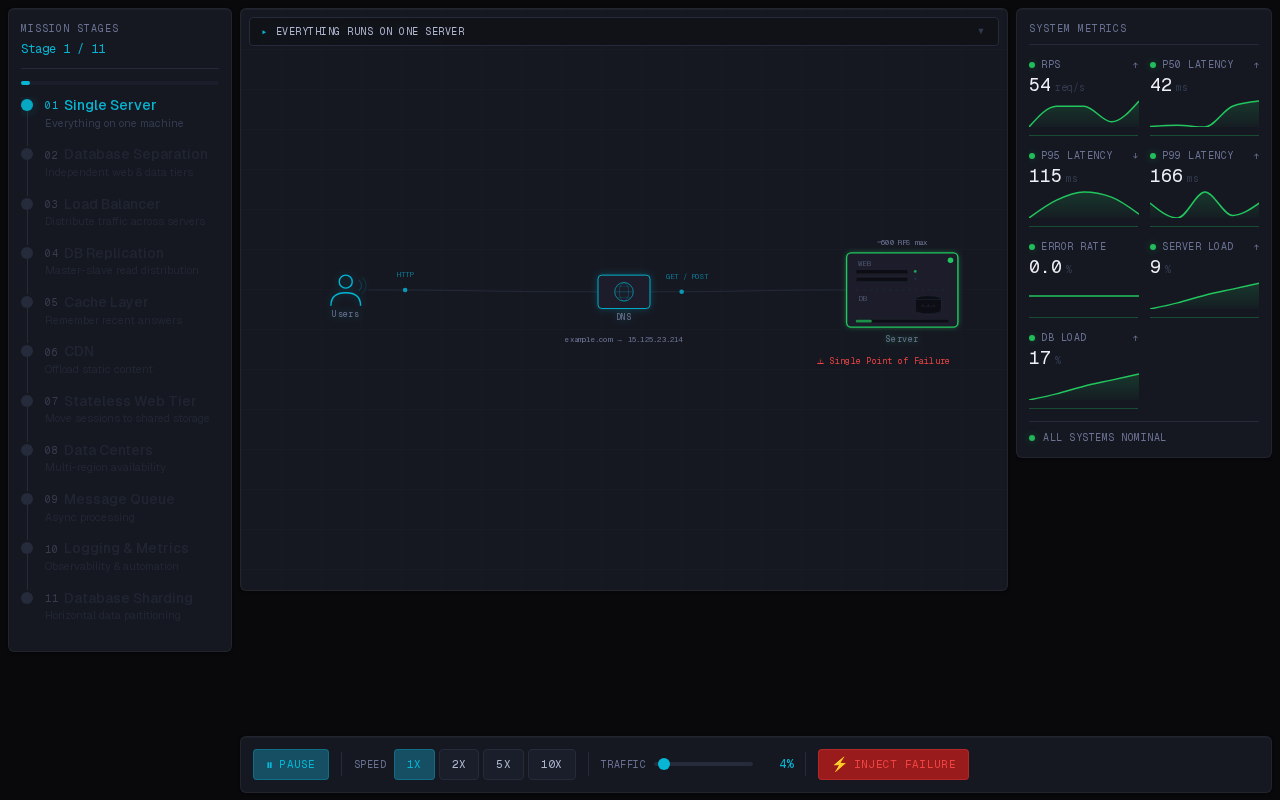
Task: Click the RPS value 54
Action: (x=1040, y=86)
